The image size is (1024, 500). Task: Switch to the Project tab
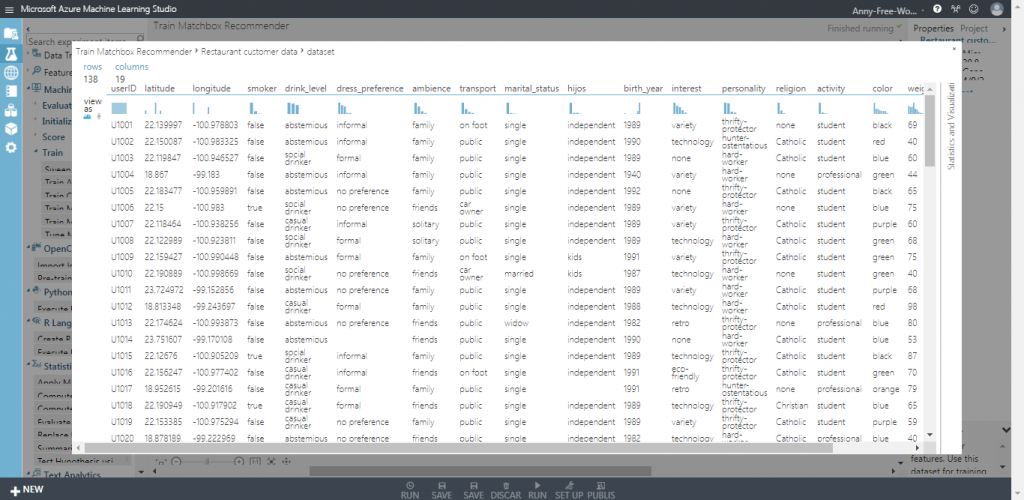point(974,28)
